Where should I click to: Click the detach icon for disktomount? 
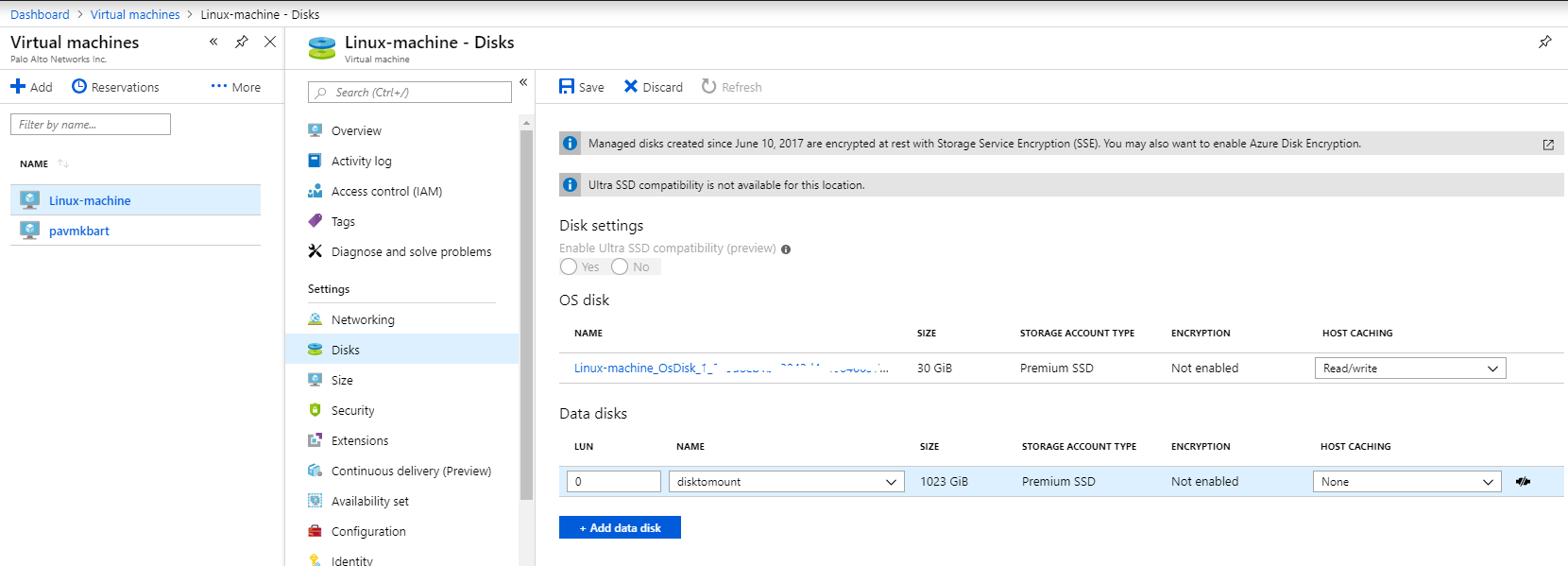[1523, 482]
